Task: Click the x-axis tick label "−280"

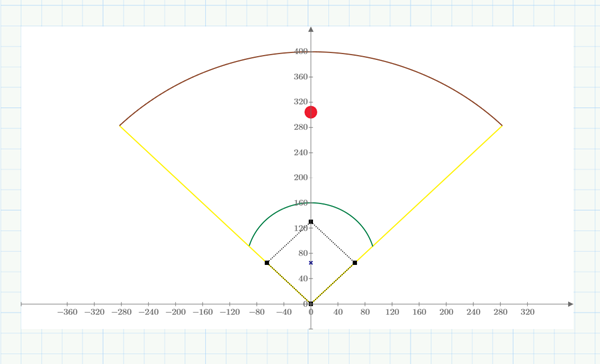Action: (x=121, y=312)
